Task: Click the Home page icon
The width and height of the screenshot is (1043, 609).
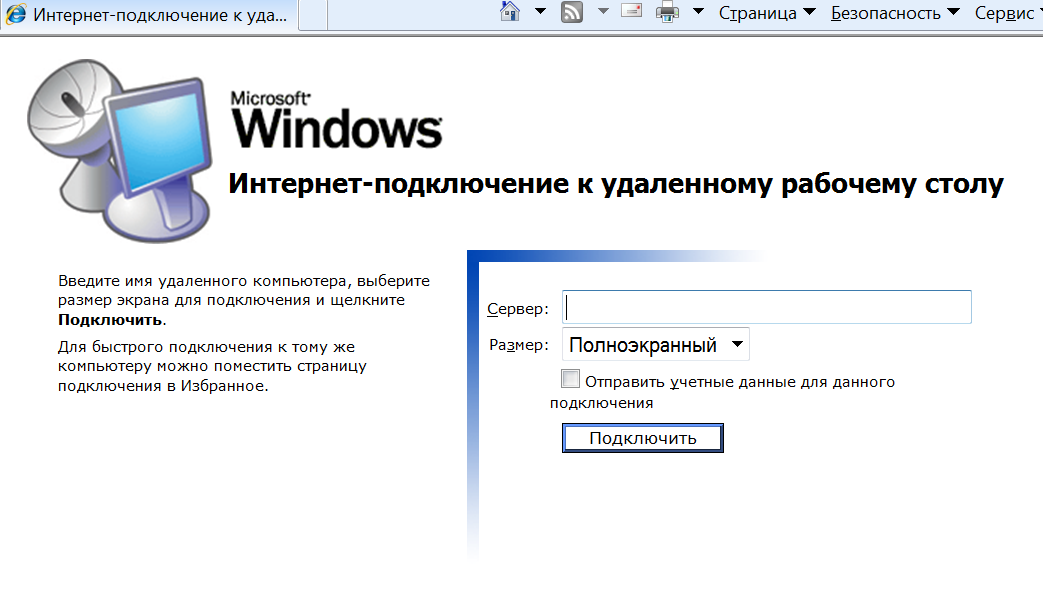Action: pos(510,11)
